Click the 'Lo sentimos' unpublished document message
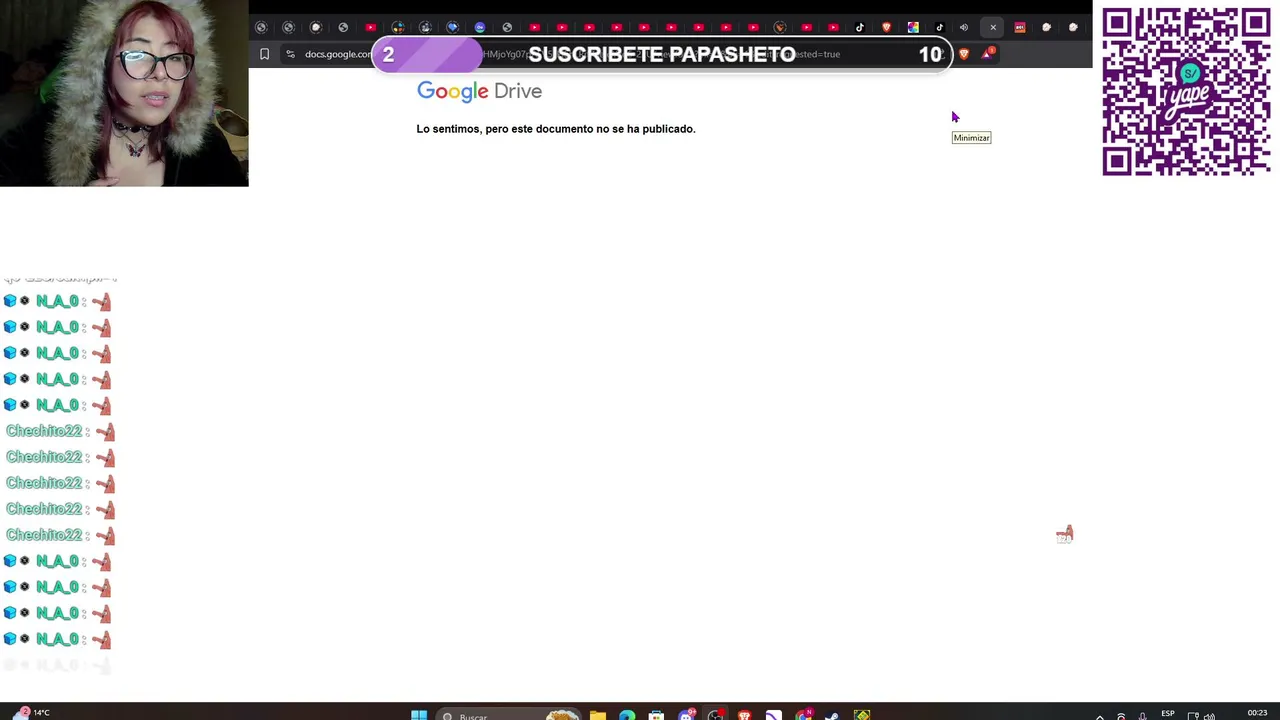The height and width of the screenshot is (720, 1280). [556, 129]
